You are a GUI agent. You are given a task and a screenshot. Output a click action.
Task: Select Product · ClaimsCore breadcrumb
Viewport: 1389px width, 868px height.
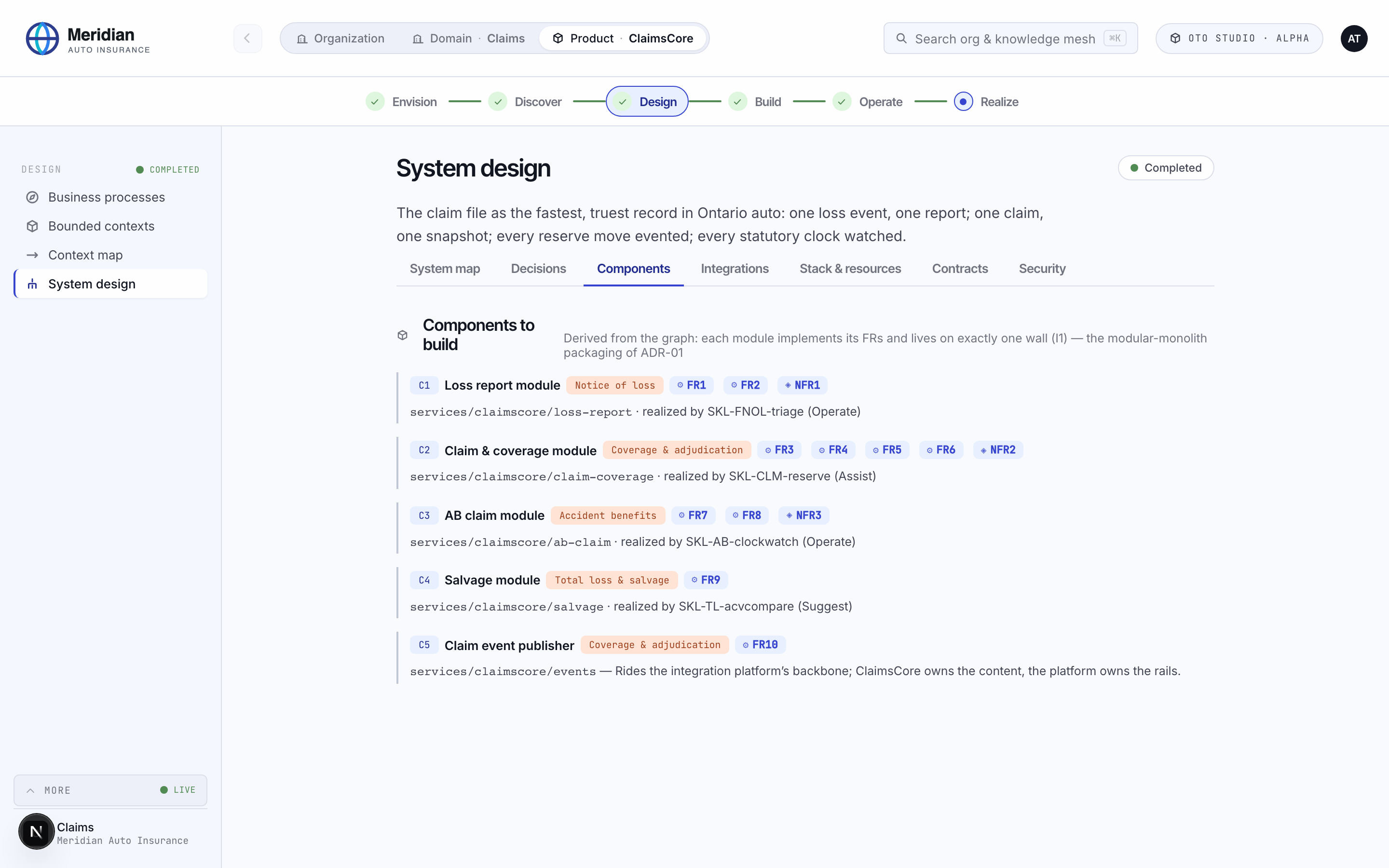(x=623, y=39)
